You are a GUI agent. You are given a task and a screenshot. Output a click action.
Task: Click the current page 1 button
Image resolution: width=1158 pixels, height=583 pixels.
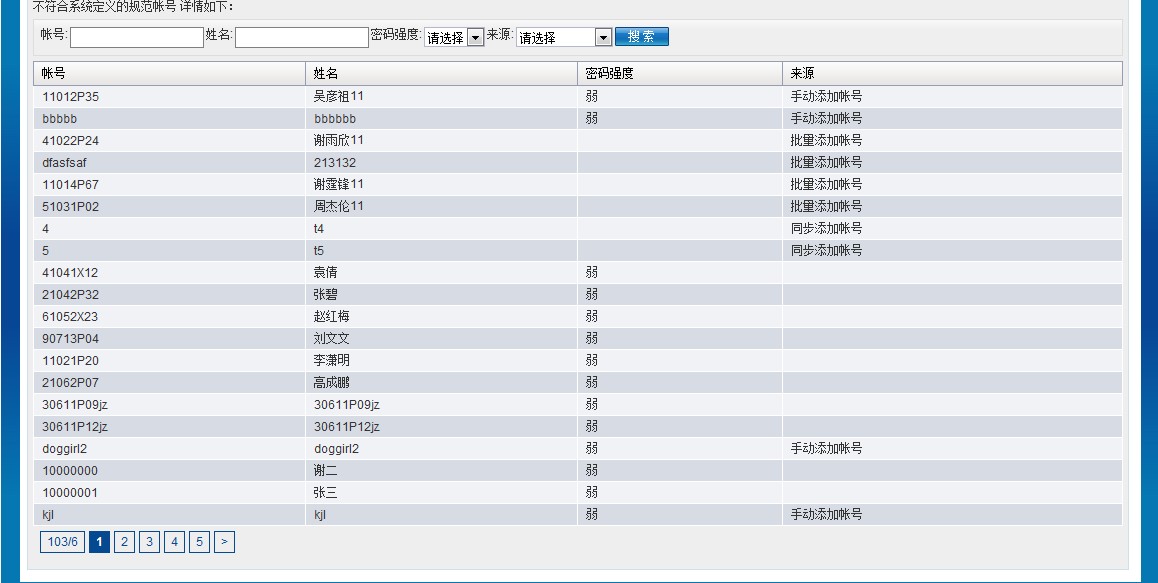coord(99,542)
